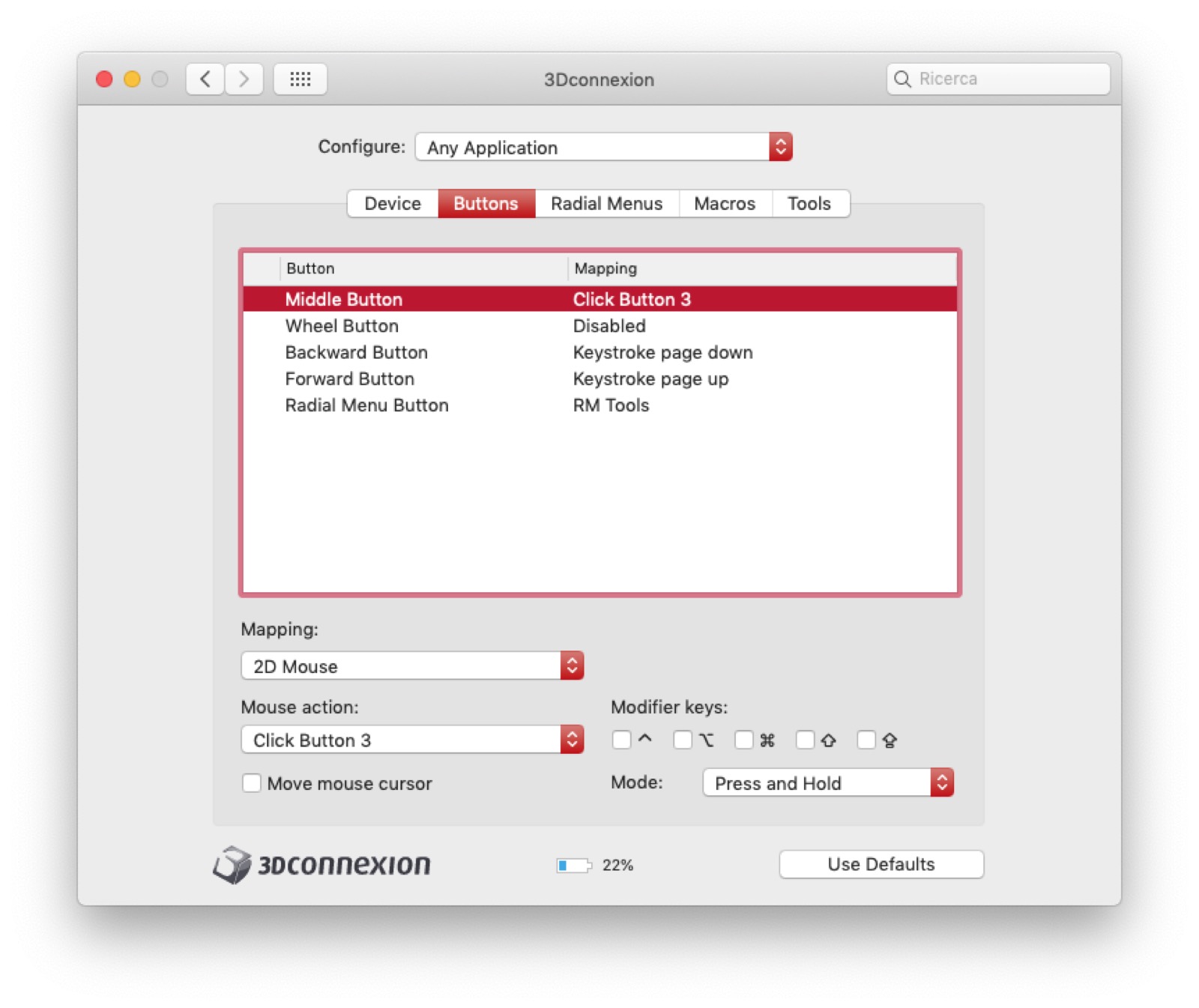Select the Forward Button row
Image resolution: width=1199 pixels, height=1008 pixels.
[x=599, y=378]
